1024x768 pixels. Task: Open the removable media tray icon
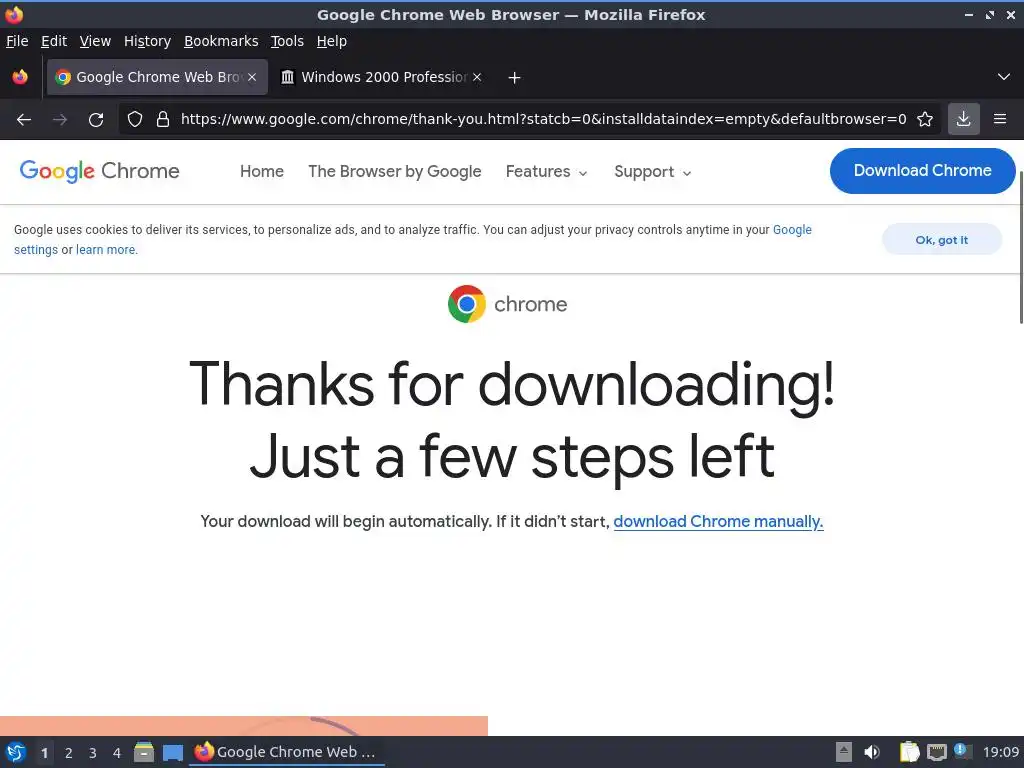(x=844, y=752)
